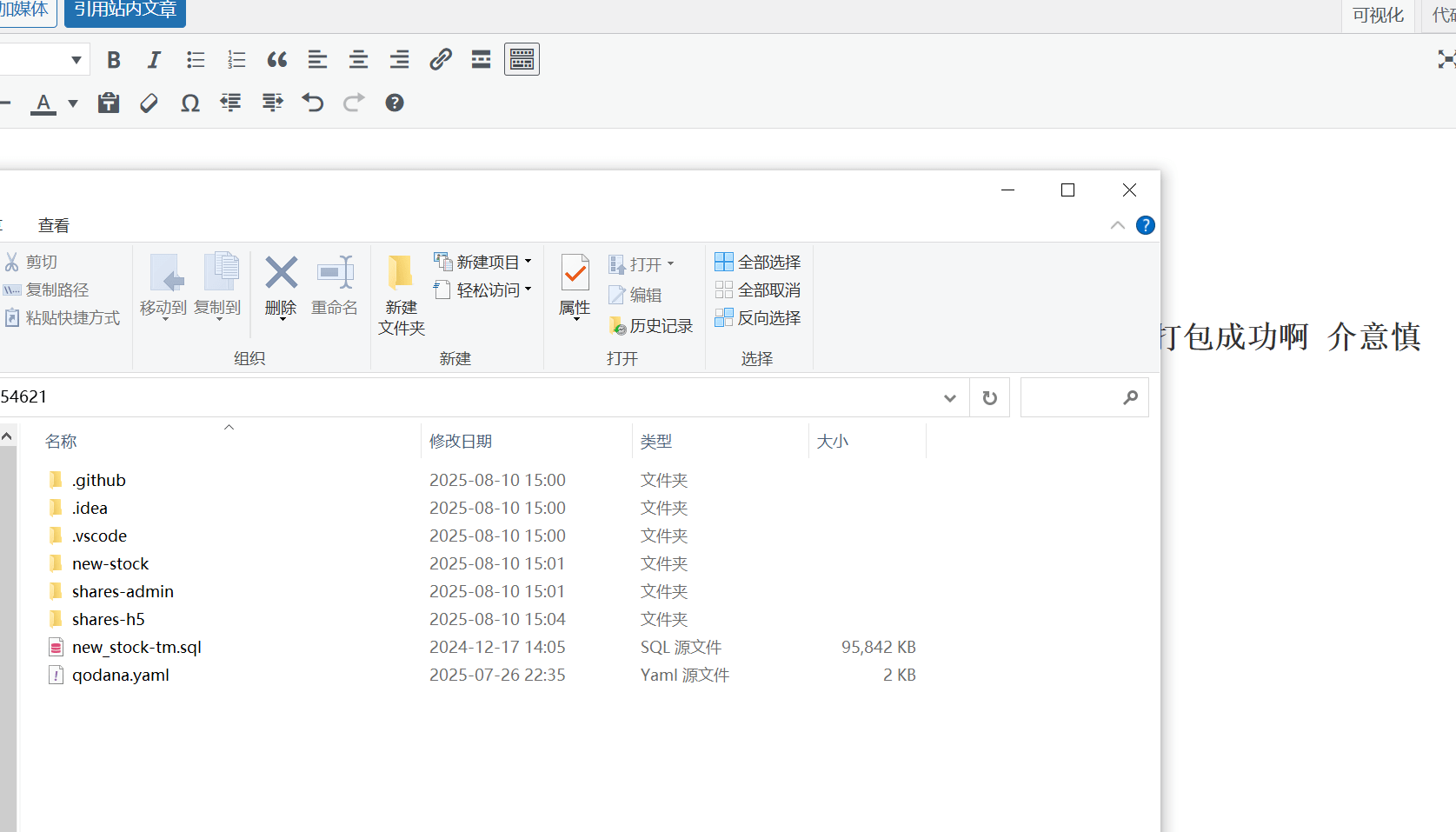Expand the 新建项目 dropdown
The image size is (1456, 832).
[528, 261]
